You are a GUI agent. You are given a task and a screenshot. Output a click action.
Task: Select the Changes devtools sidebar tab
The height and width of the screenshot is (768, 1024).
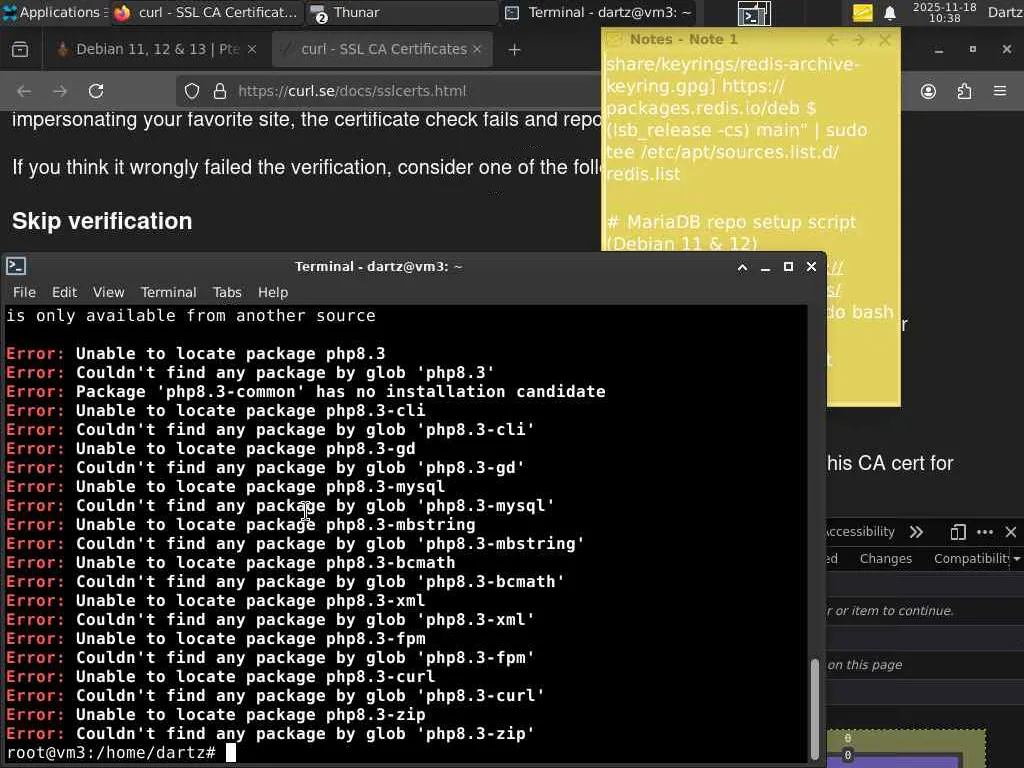click(x=886, y=558)
